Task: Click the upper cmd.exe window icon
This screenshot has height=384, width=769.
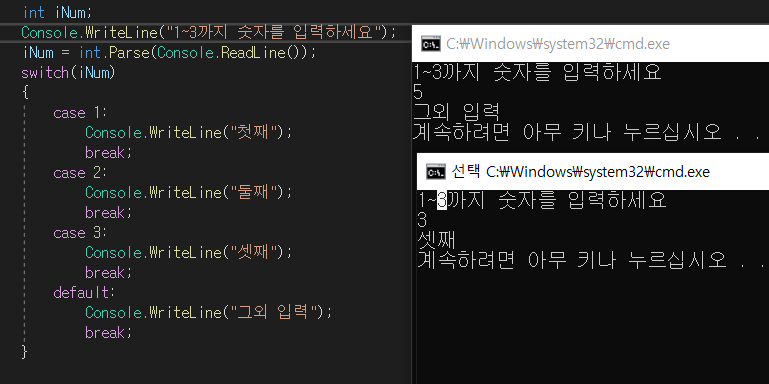Action: coord(431,44)
